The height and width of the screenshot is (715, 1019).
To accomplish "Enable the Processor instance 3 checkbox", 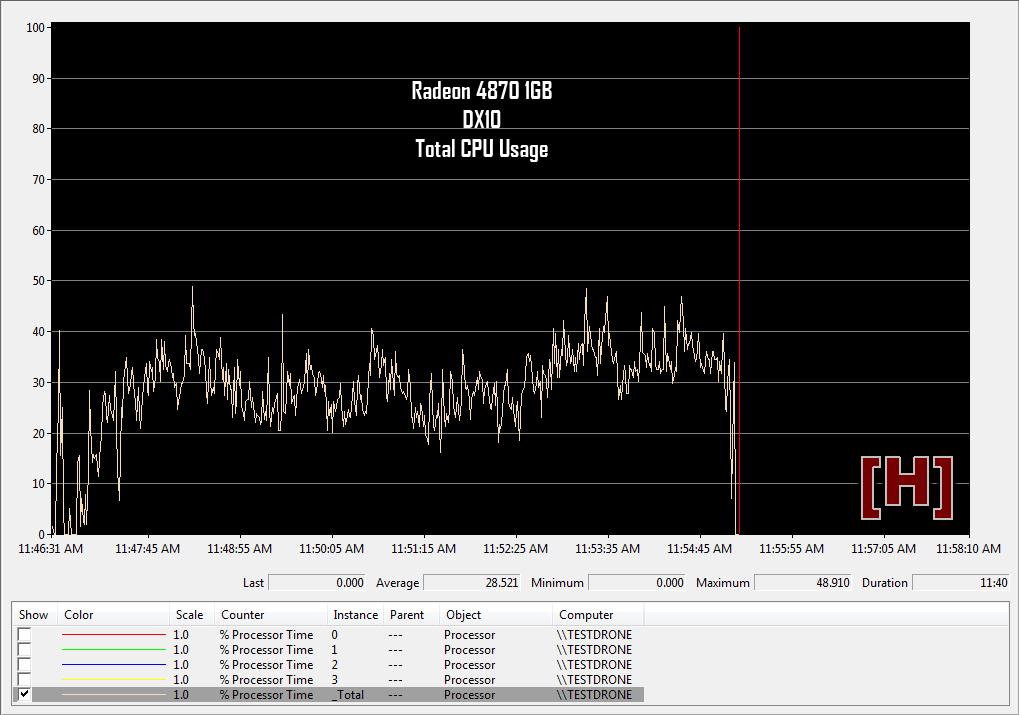I will pos(24,679).
